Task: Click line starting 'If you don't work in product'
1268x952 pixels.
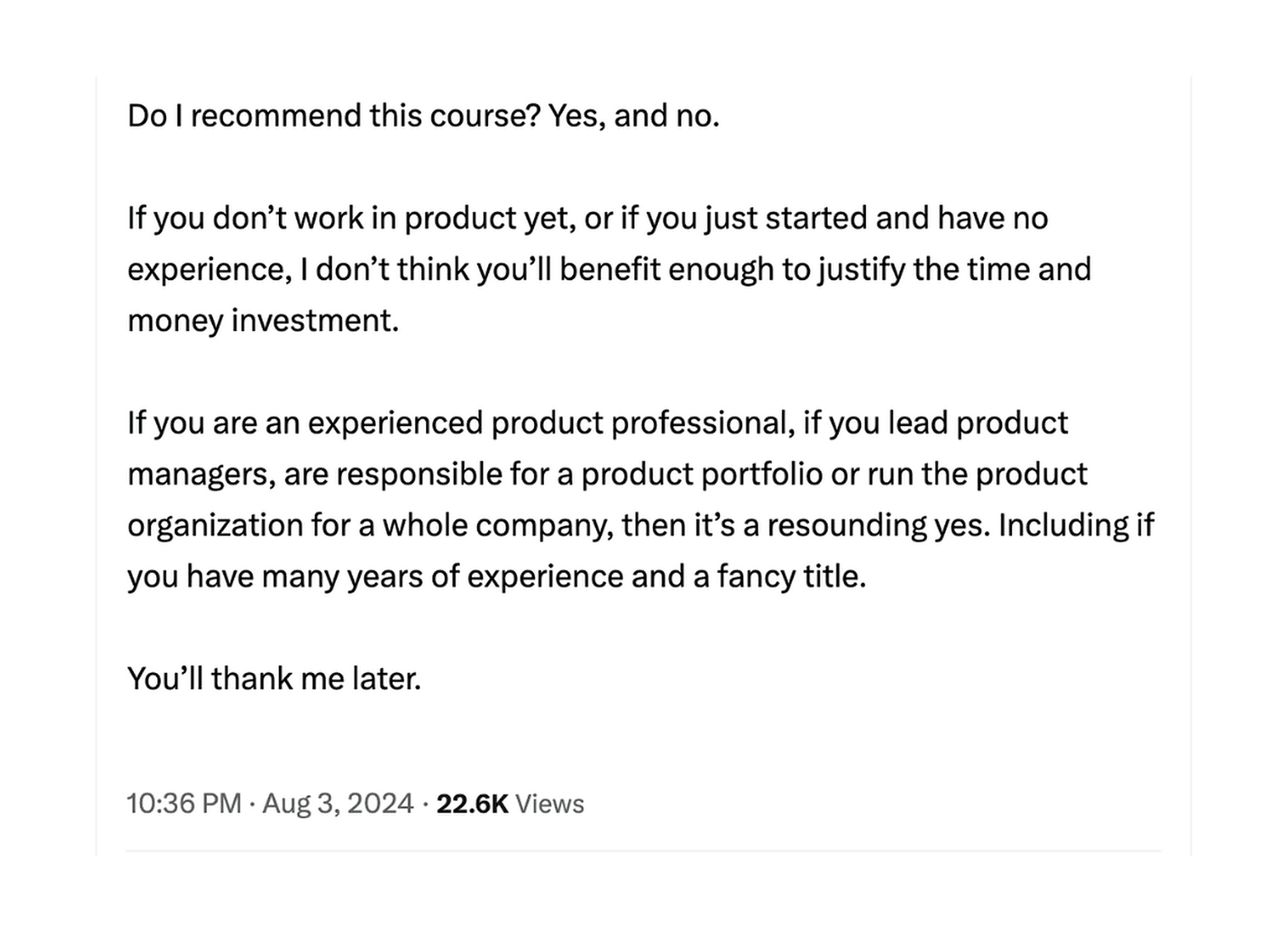Action: coord(588,219)
